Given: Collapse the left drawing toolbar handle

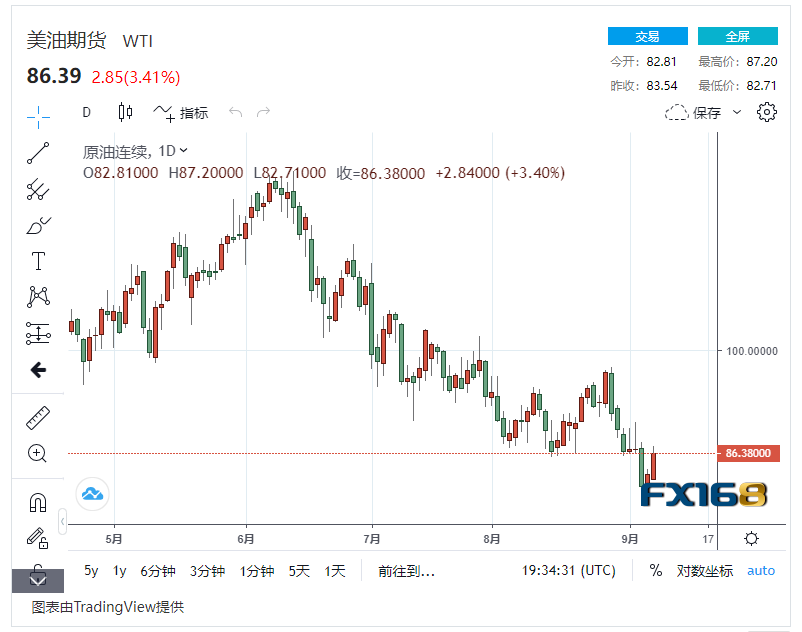Looking at the screenshot, I should [x=62, y=522].
